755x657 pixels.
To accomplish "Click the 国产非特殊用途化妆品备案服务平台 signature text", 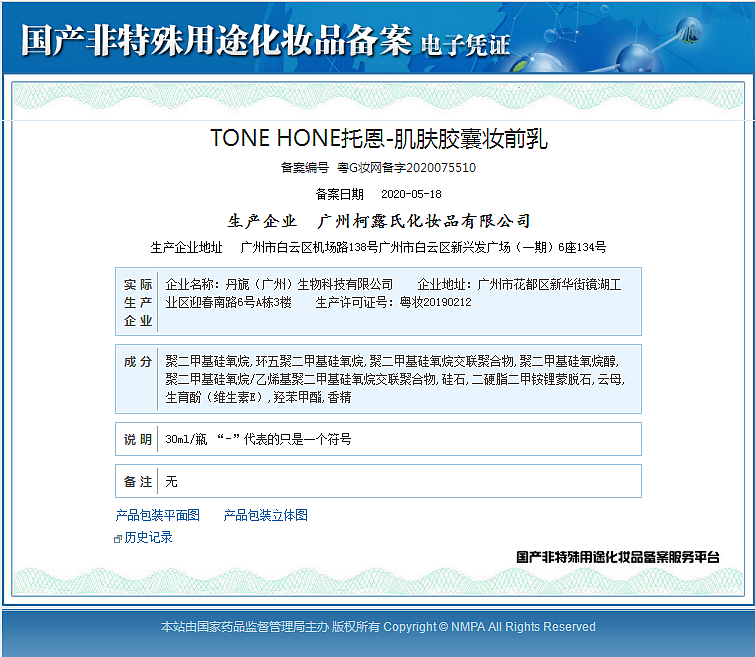I will (618, 557).
